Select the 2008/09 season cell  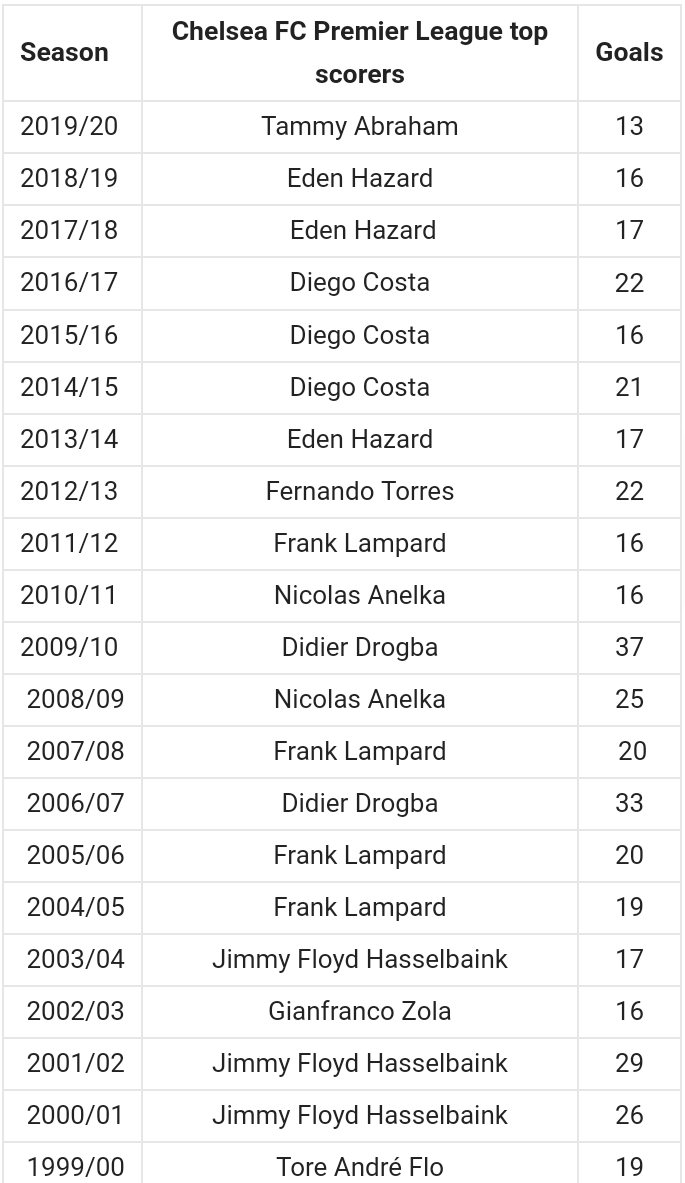coord(75,699)
